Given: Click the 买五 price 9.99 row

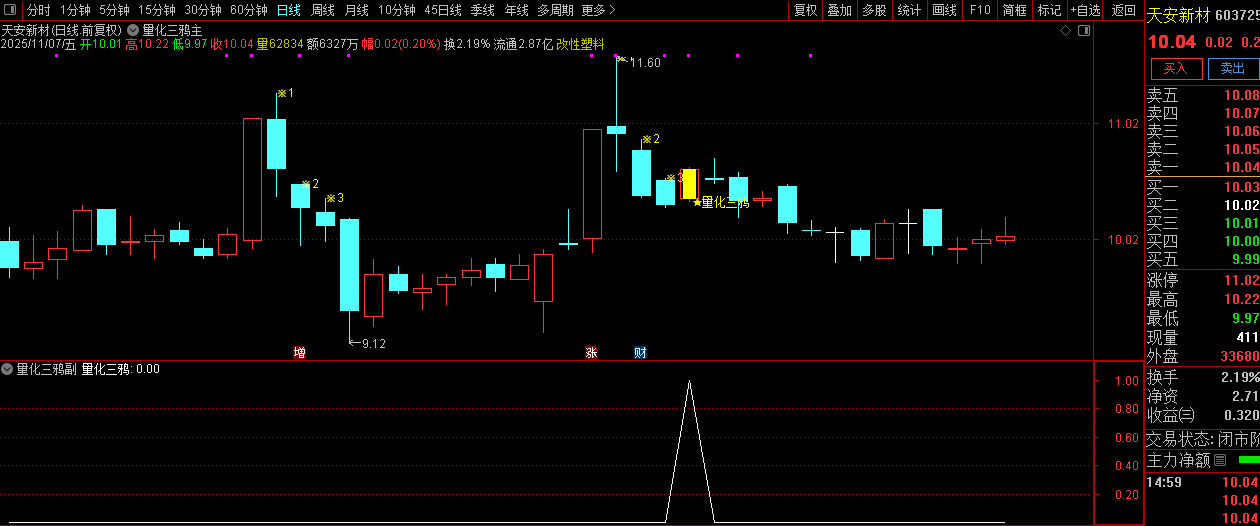Looking at the screenshot, I should coord(1203,259).
